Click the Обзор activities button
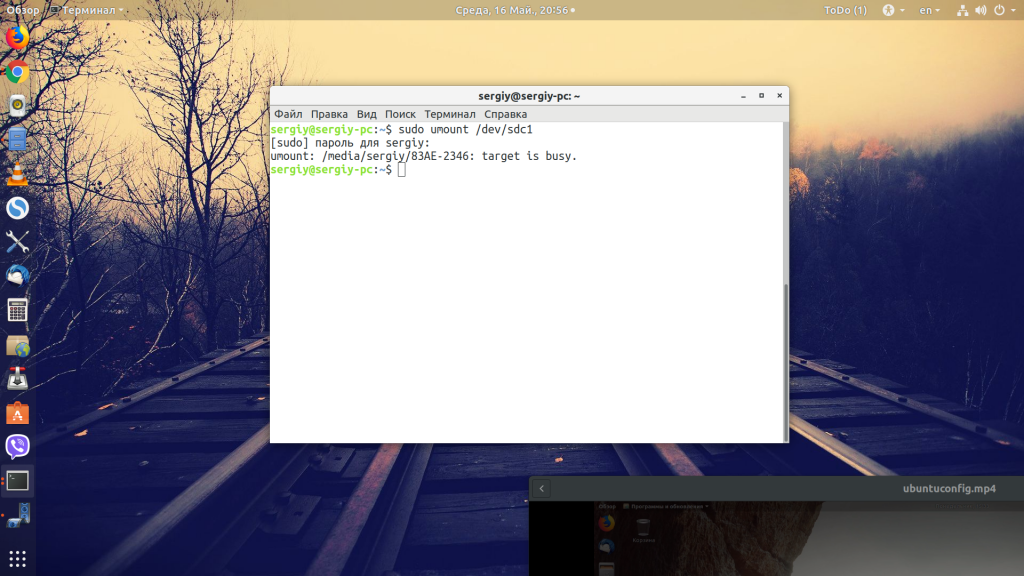 pos(23,10)
